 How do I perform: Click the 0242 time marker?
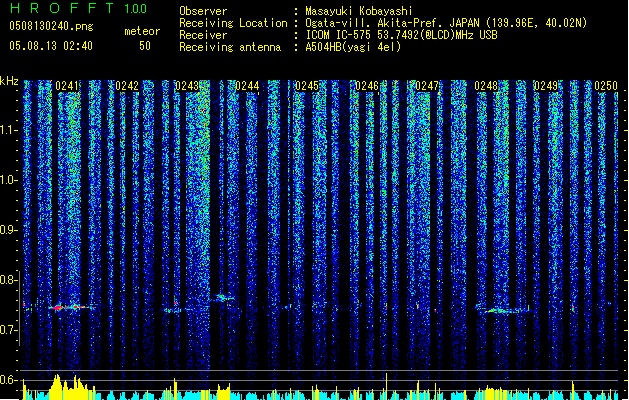127,86
